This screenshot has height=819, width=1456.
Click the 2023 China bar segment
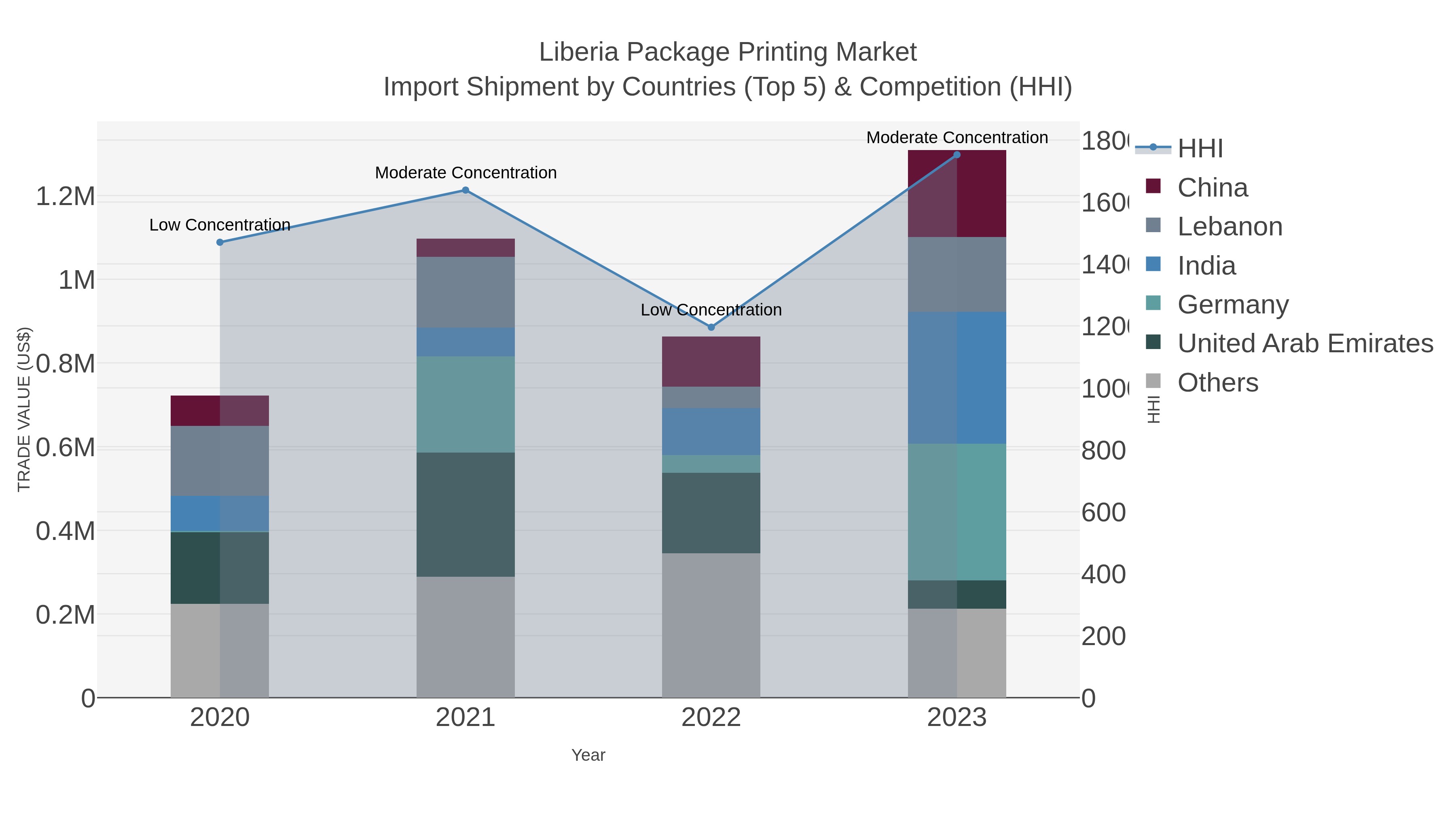(957, 194)
